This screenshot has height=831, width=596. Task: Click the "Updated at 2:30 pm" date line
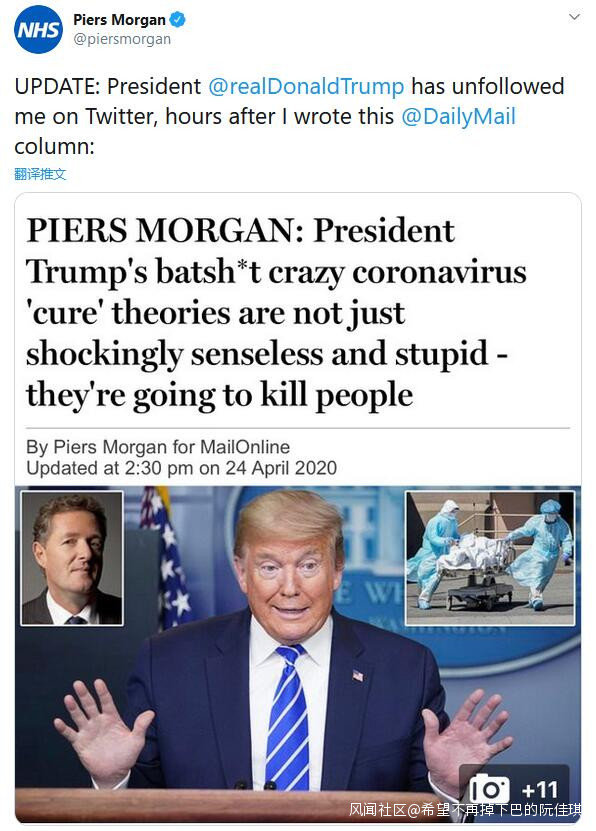click(181, 468)
